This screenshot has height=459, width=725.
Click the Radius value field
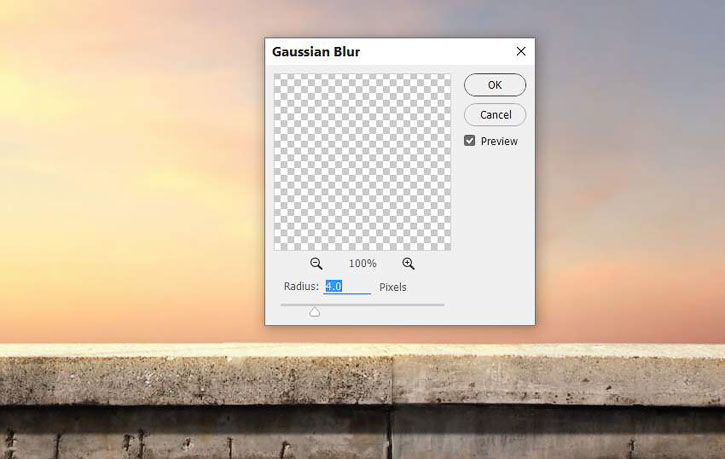click(347, 287)
